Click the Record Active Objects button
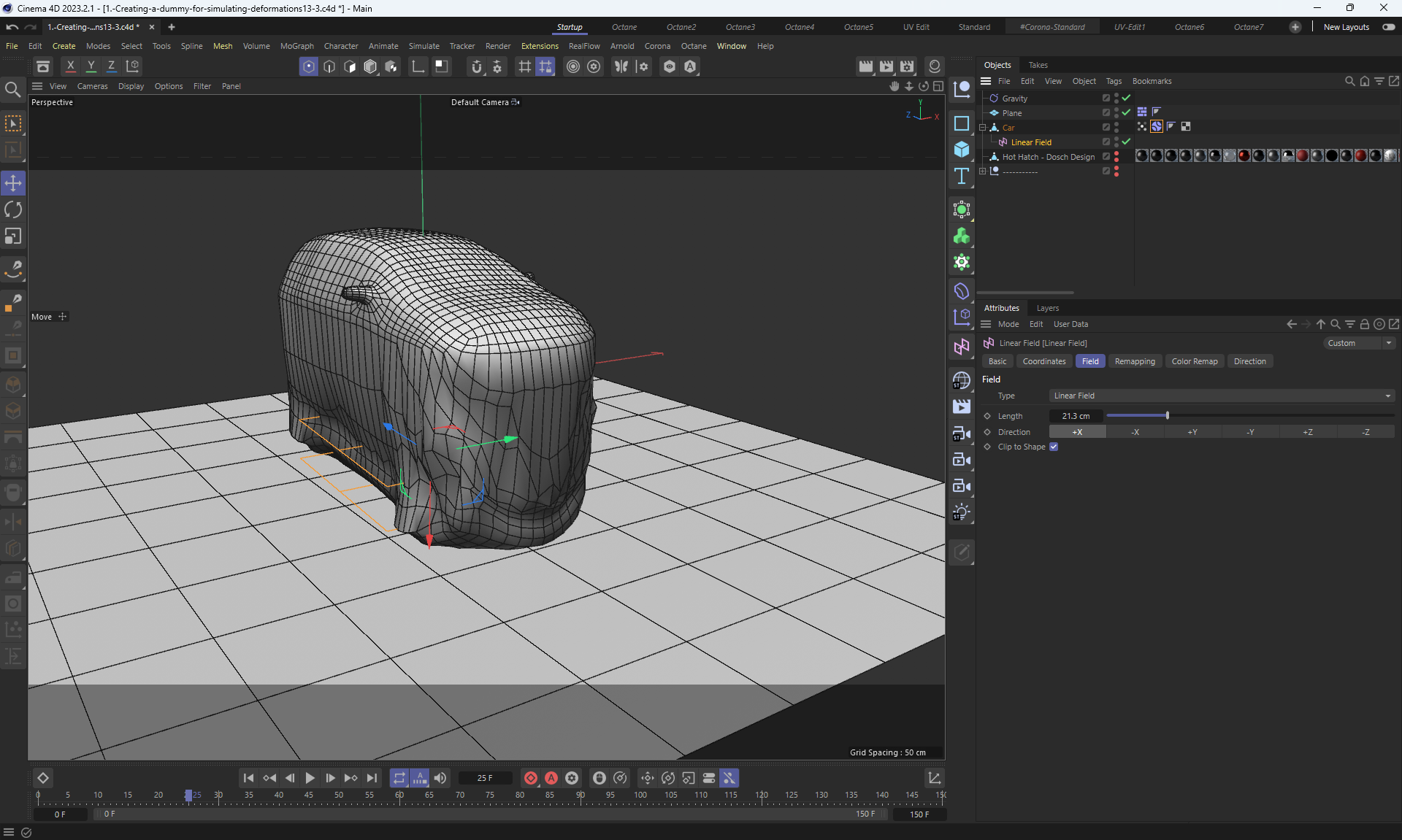The height and width of the screenshot is (840, 1402). pos(531,778)
